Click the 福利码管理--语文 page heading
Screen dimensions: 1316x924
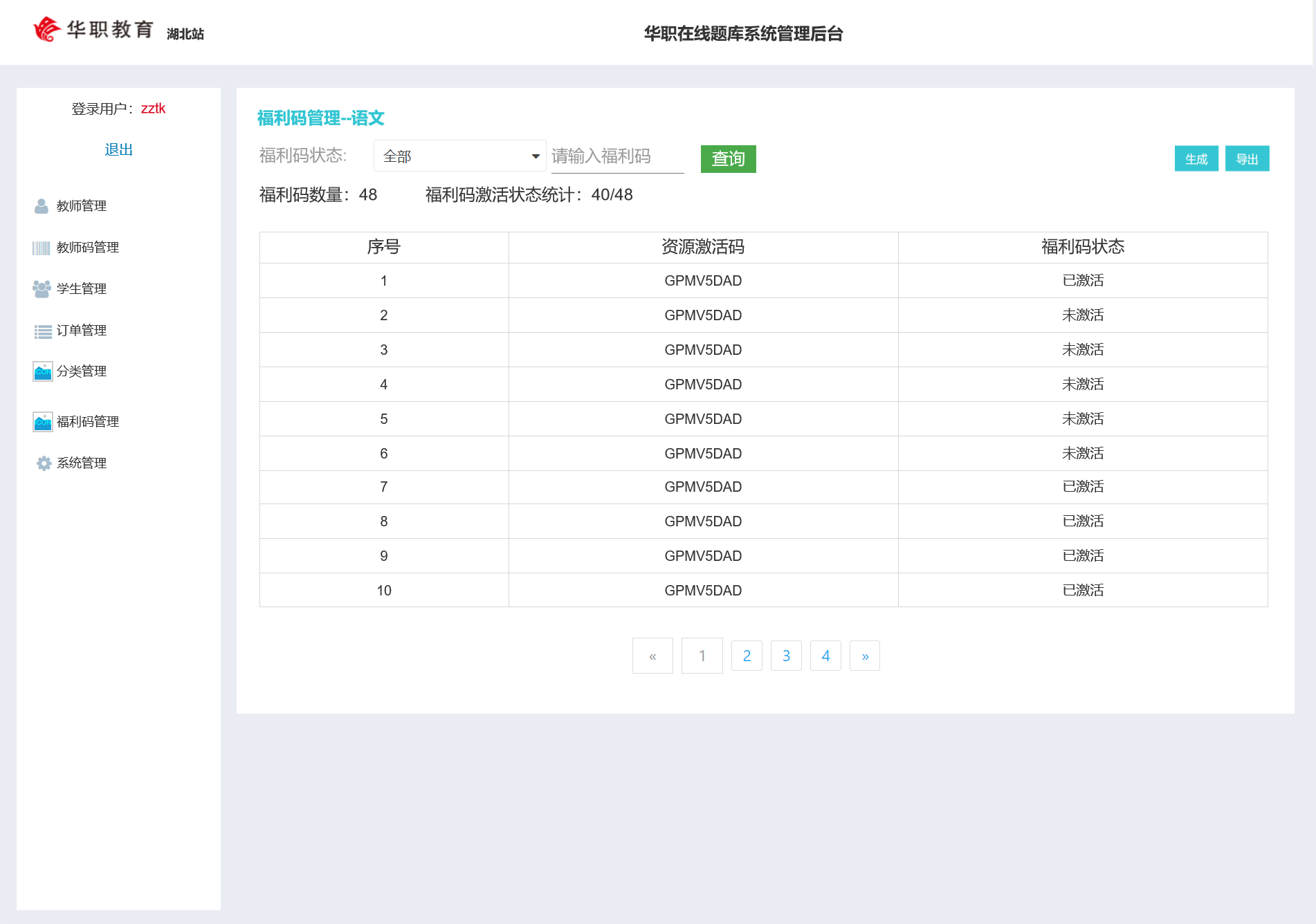coord(321,118)
